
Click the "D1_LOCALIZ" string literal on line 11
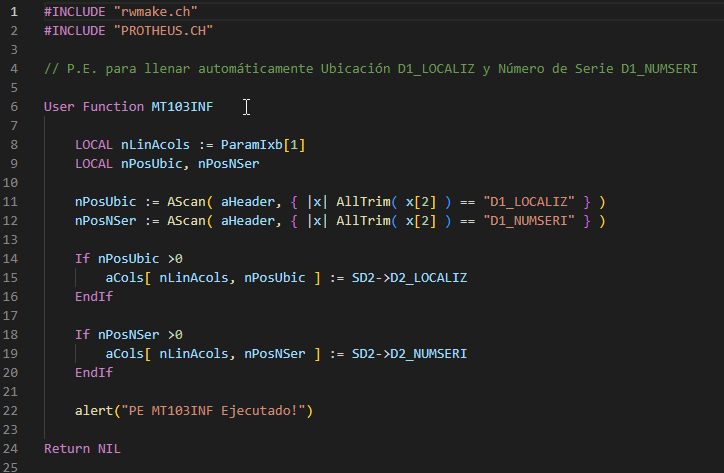(529, 202)
